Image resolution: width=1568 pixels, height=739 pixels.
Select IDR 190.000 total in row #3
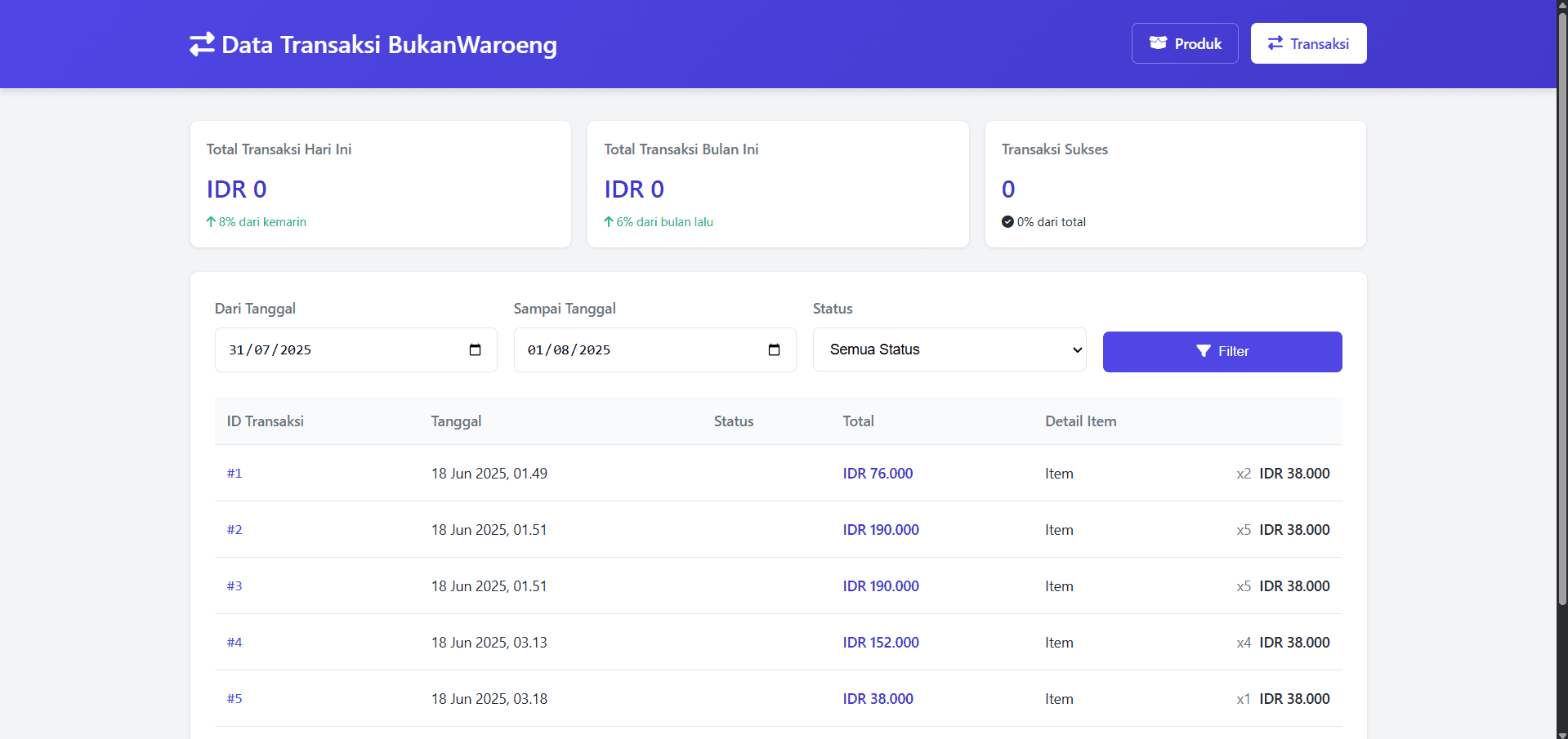pos(881,586)
